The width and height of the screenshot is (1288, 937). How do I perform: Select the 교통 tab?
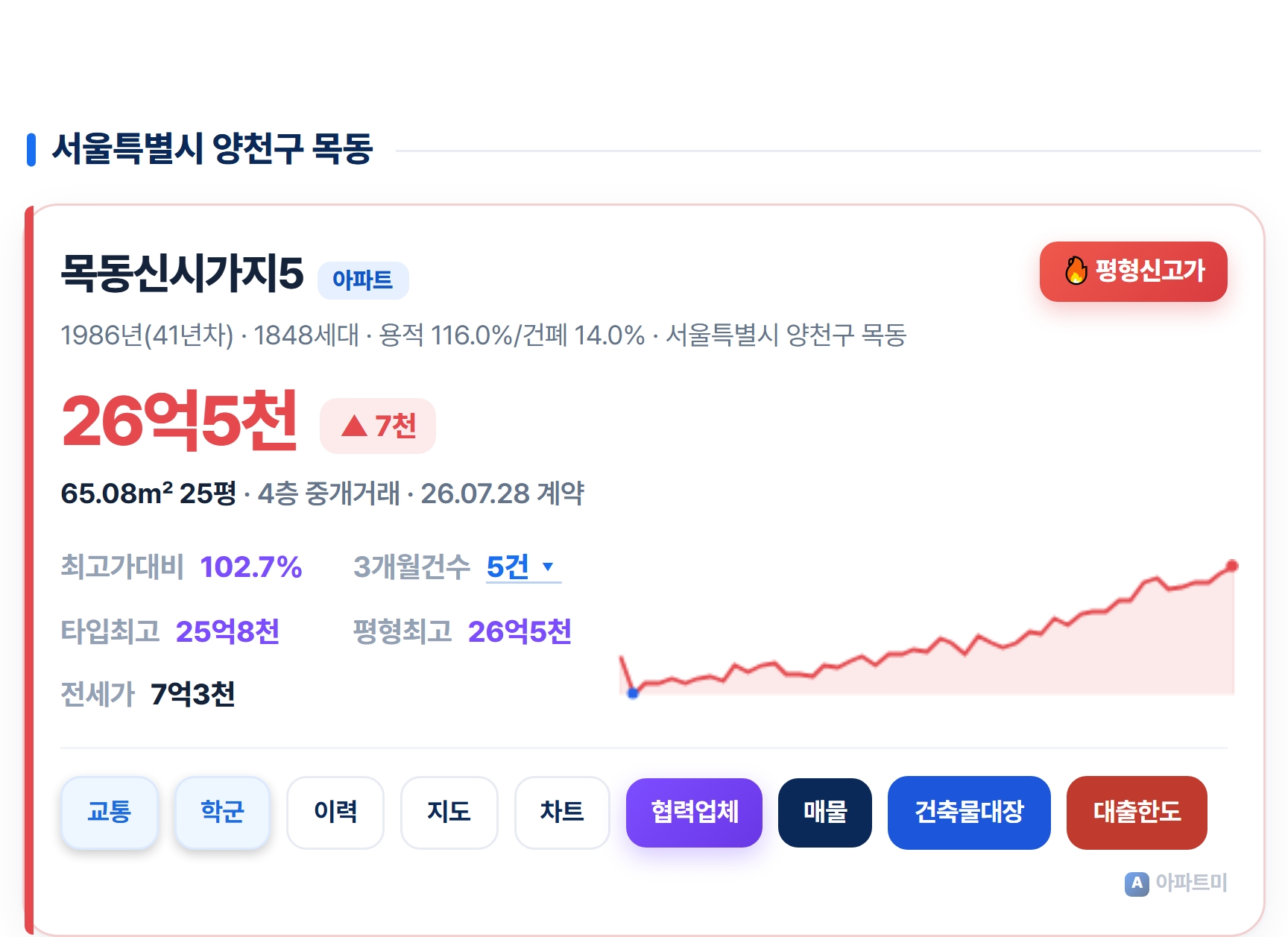click(x=109, y=812)
